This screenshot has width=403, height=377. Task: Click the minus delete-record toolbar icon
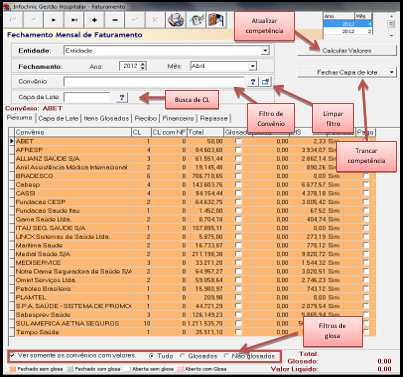115,20
